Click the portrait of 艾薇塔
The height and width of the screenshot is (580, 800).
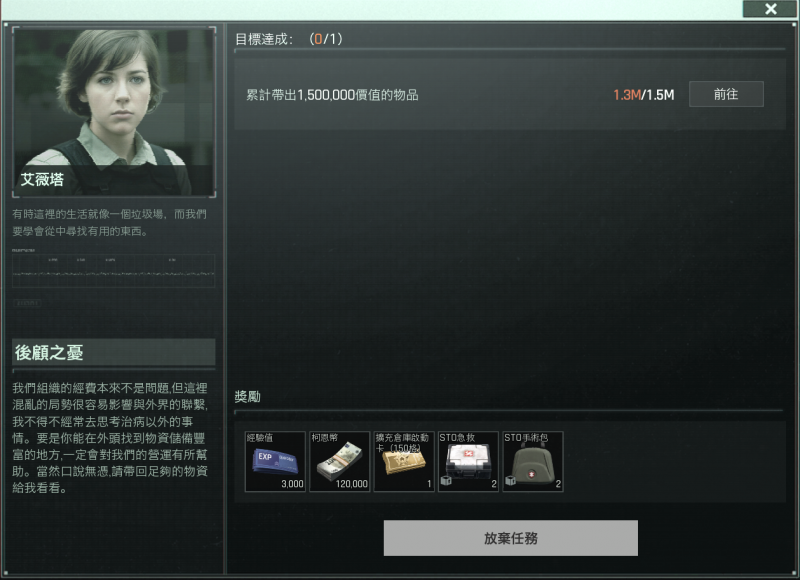point(114,112)
